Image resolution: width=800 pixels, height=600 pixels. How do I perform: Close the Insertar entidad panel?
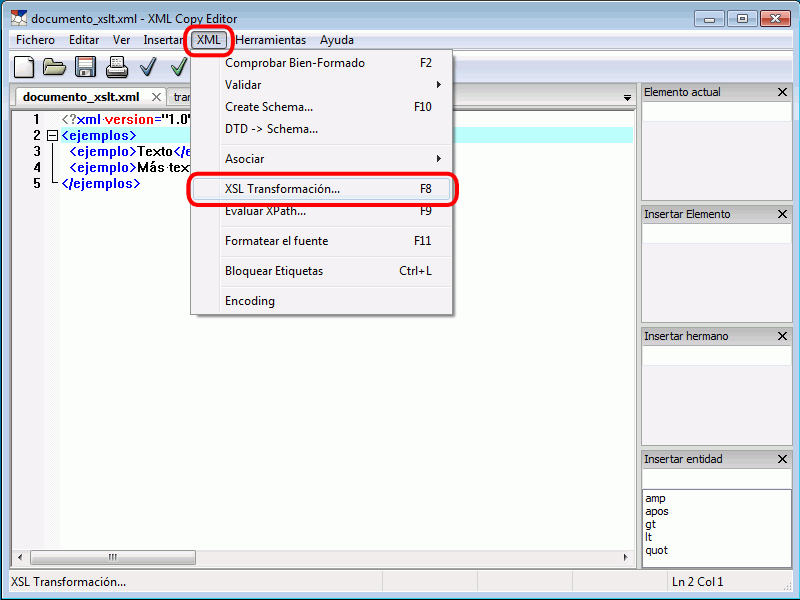[782, 459]
